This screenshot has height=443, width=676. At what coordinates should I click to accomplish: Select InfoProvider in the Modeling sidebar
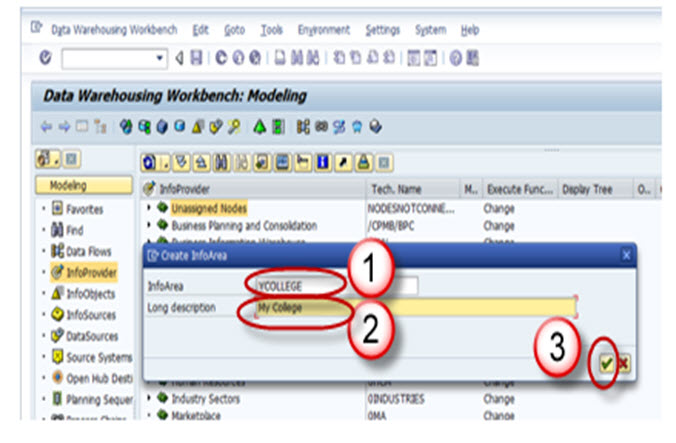(x=90, y=272)
